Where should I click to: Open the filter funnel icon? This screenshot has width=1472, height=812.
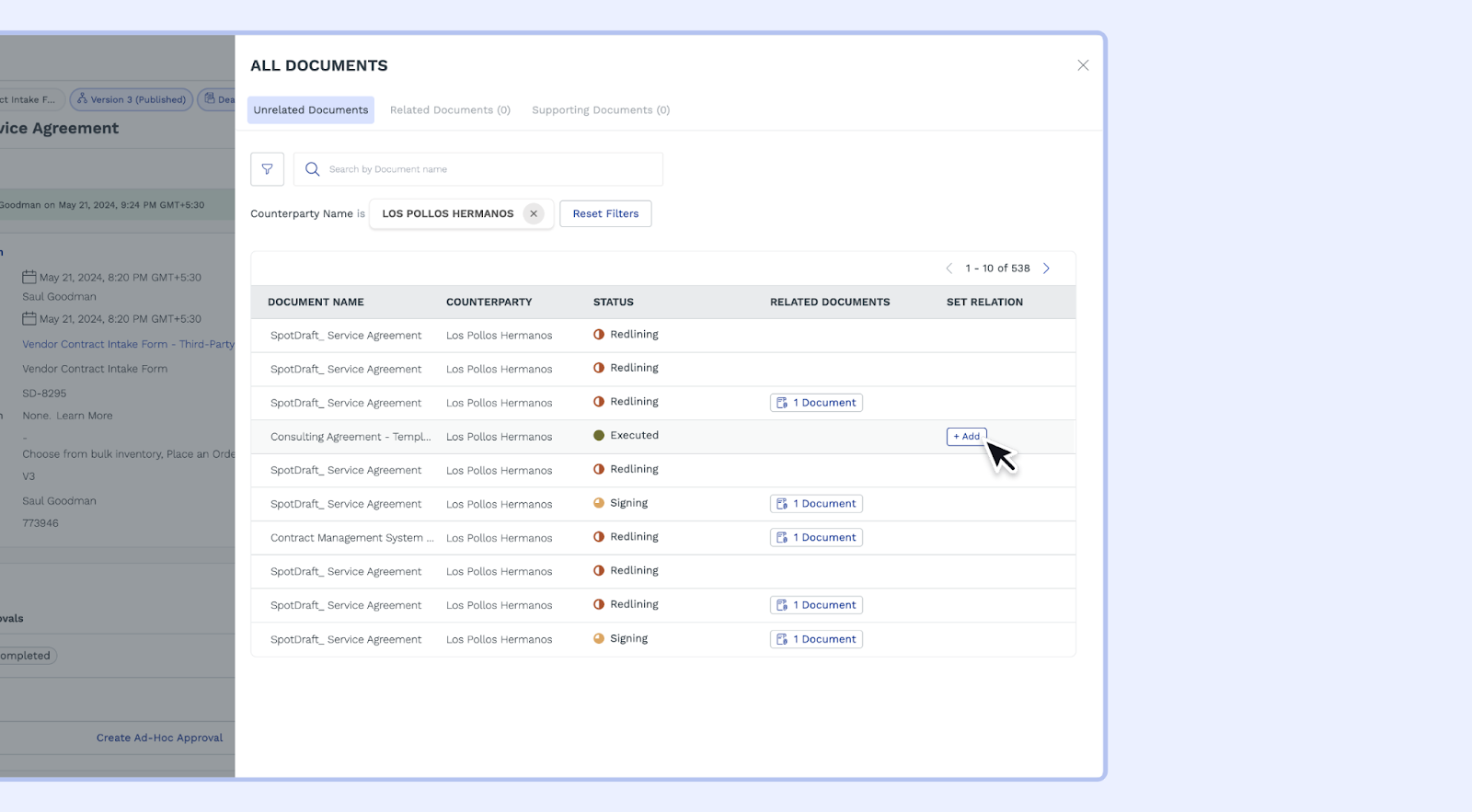tap(267, 169)
